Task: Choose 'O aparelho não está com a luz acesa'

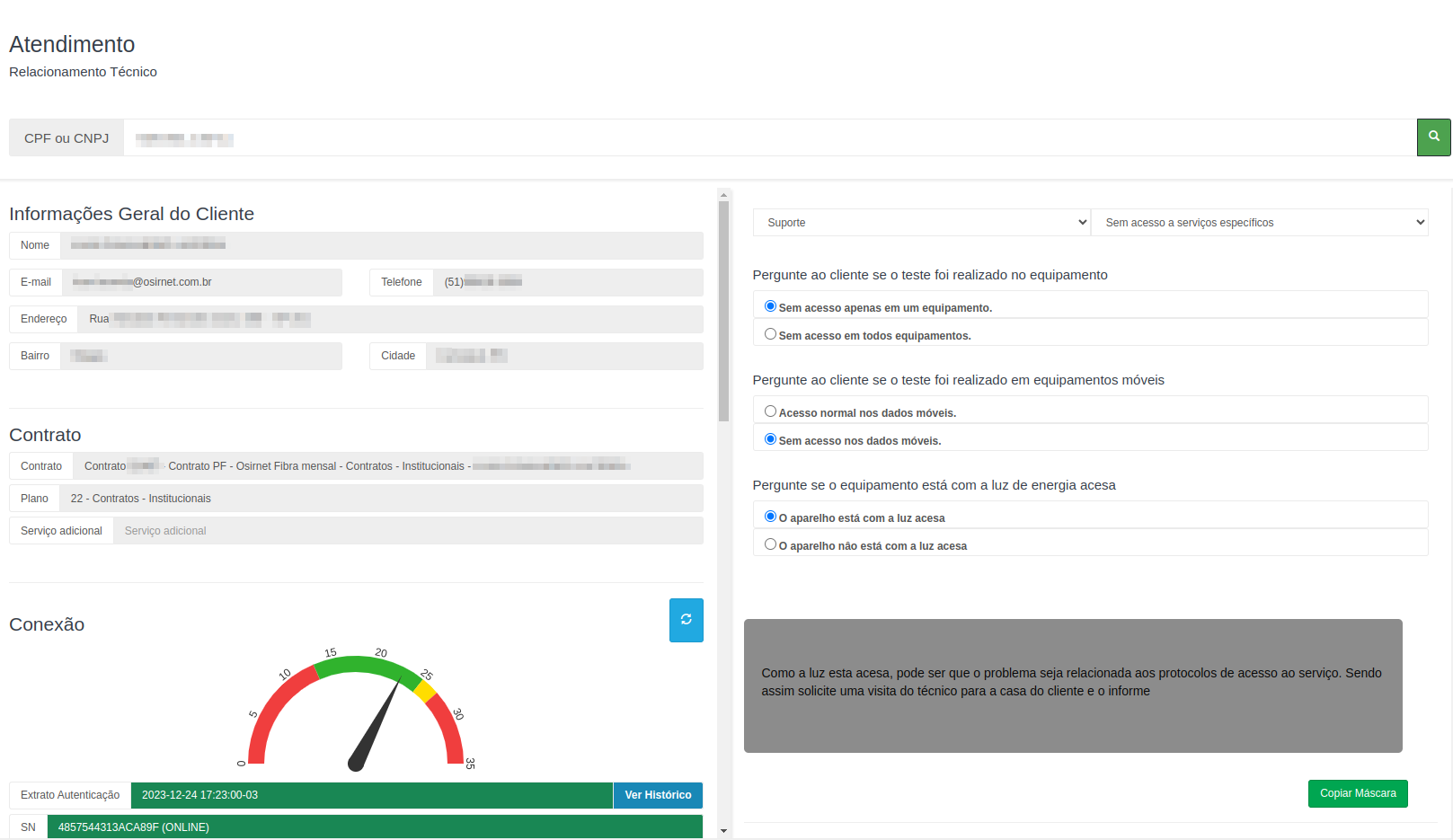Action: pyautogui.click(x=770, y=544)
